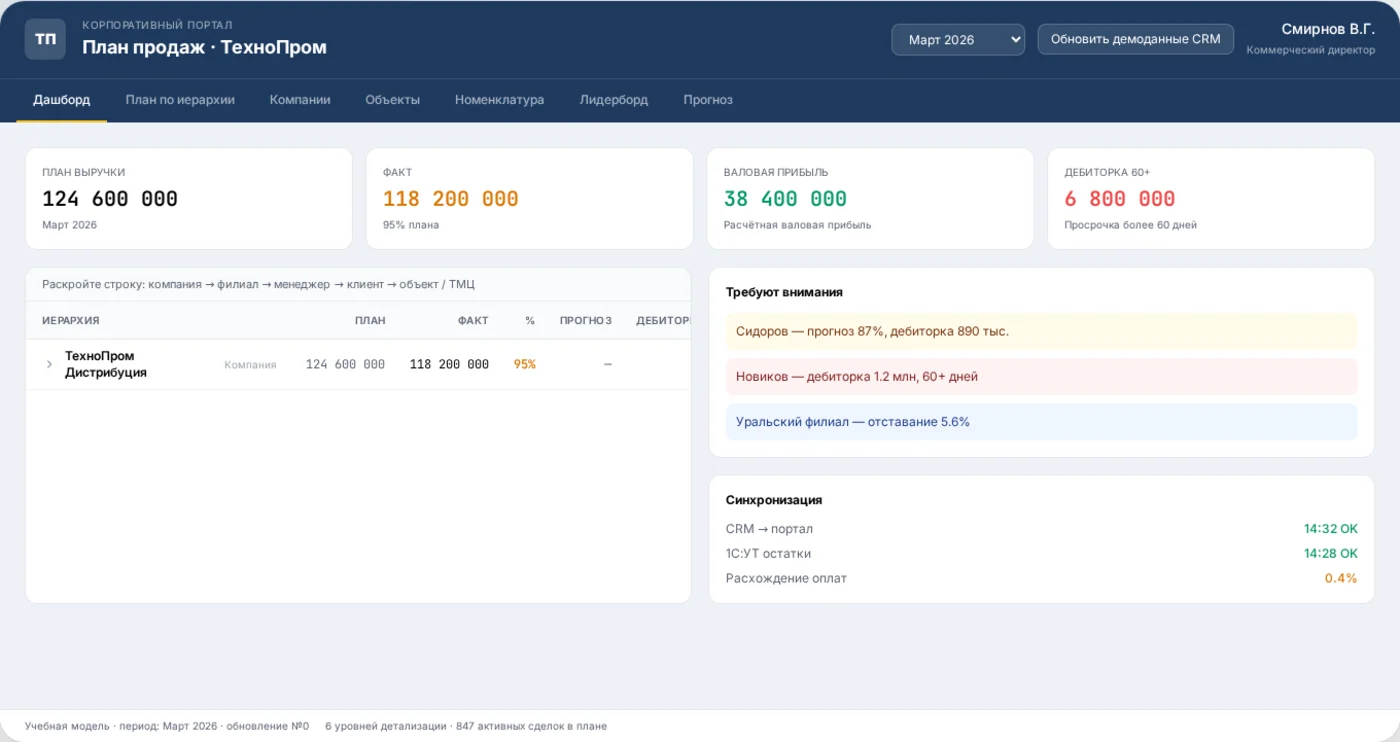Select the Номенклатура tab
Screen dimensions: 1400x742
coord(499,100)
